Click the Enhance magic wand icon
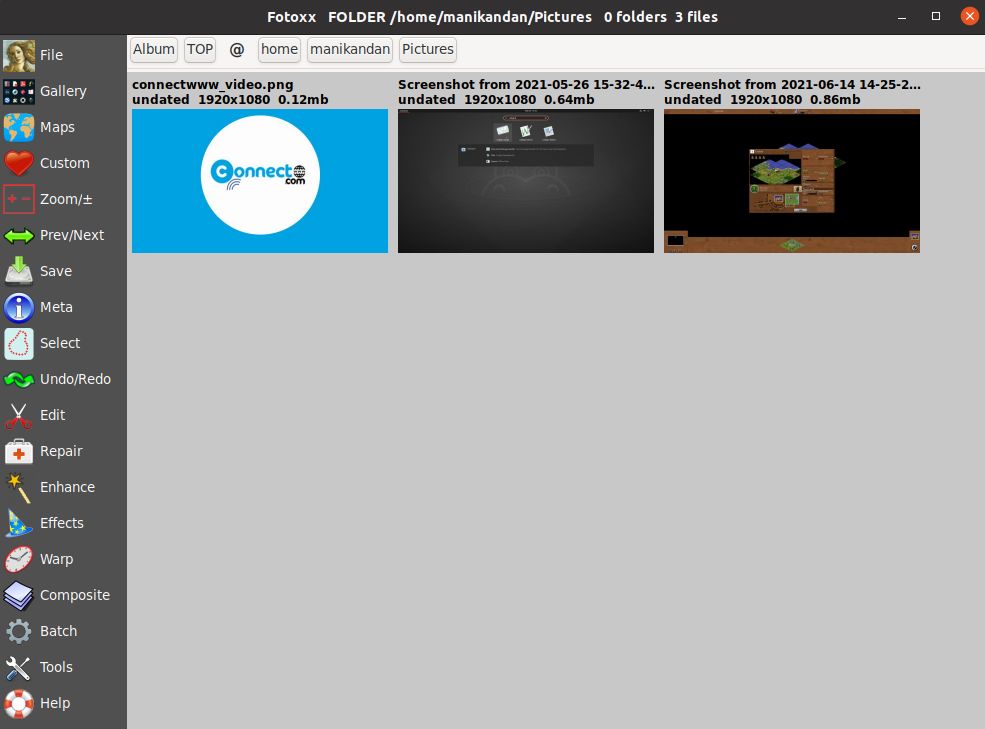The width and height of the screenshot is (985, 729). [19, 488]
